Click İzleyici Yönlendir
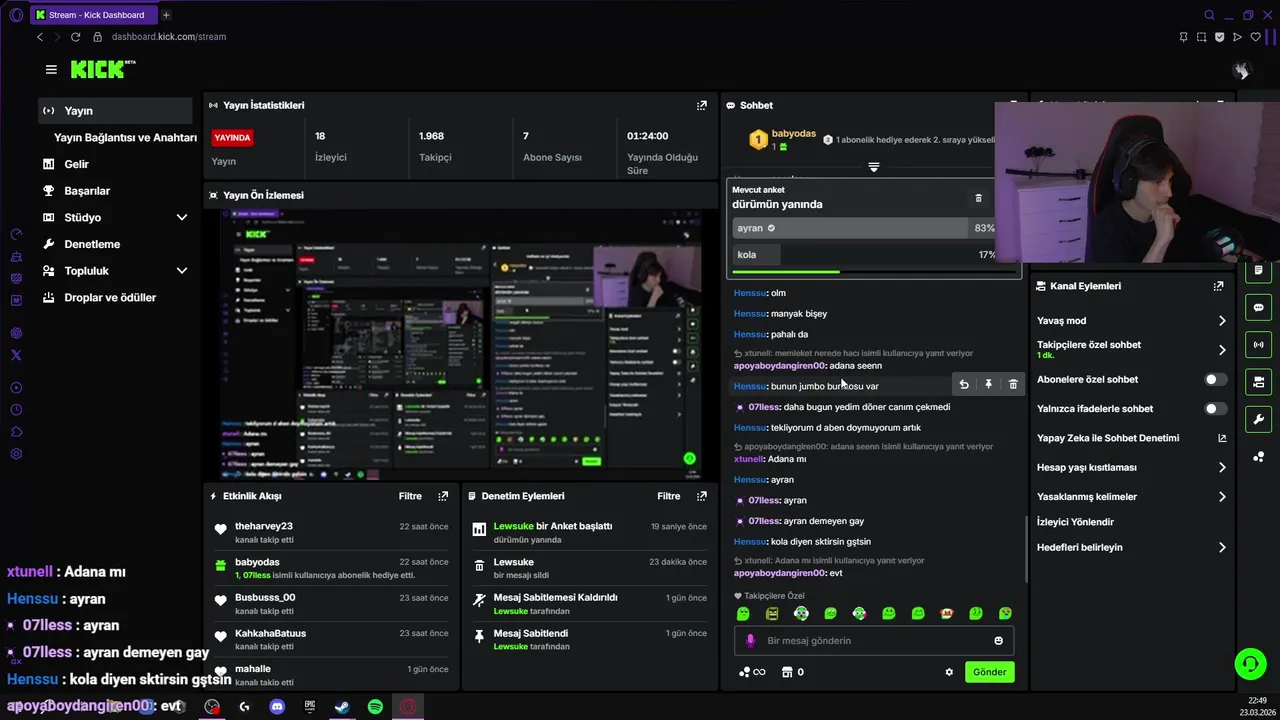 click(x=1075, y=522)
